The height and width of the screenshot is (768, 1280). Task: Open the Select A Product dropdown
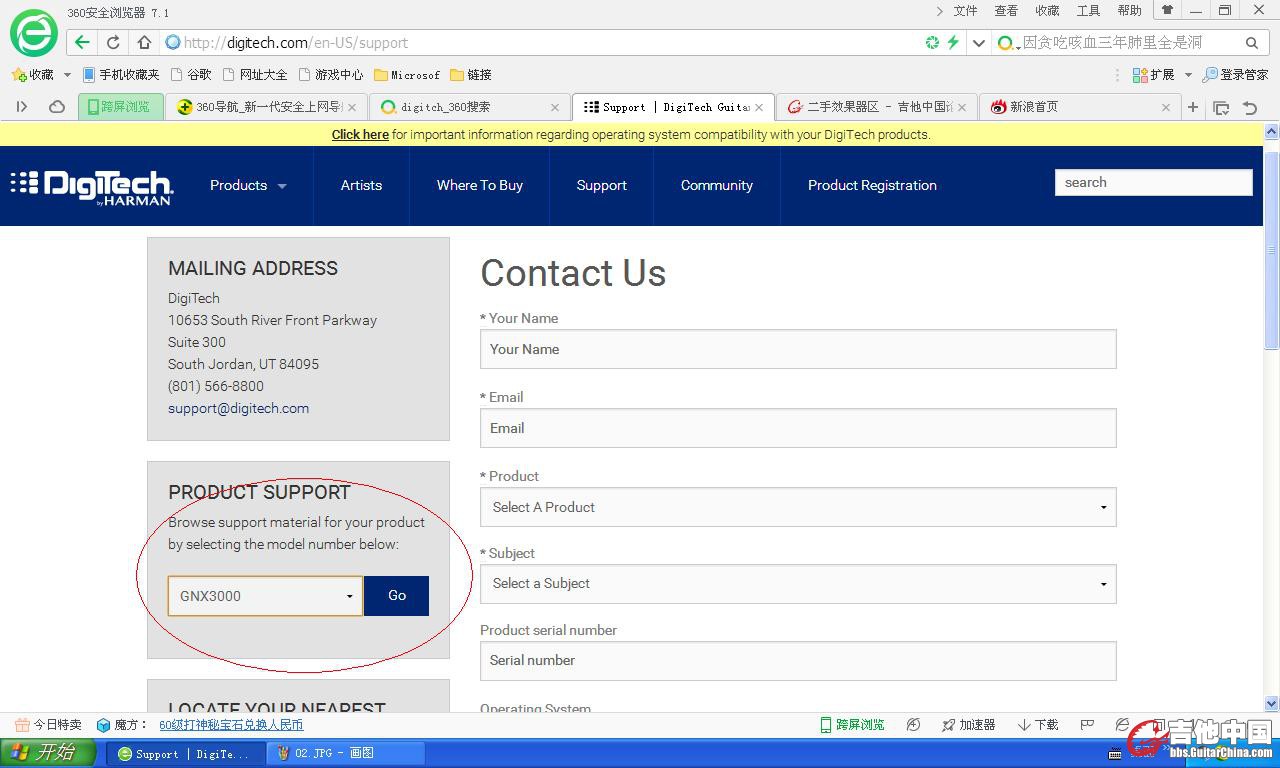point(798,507)
